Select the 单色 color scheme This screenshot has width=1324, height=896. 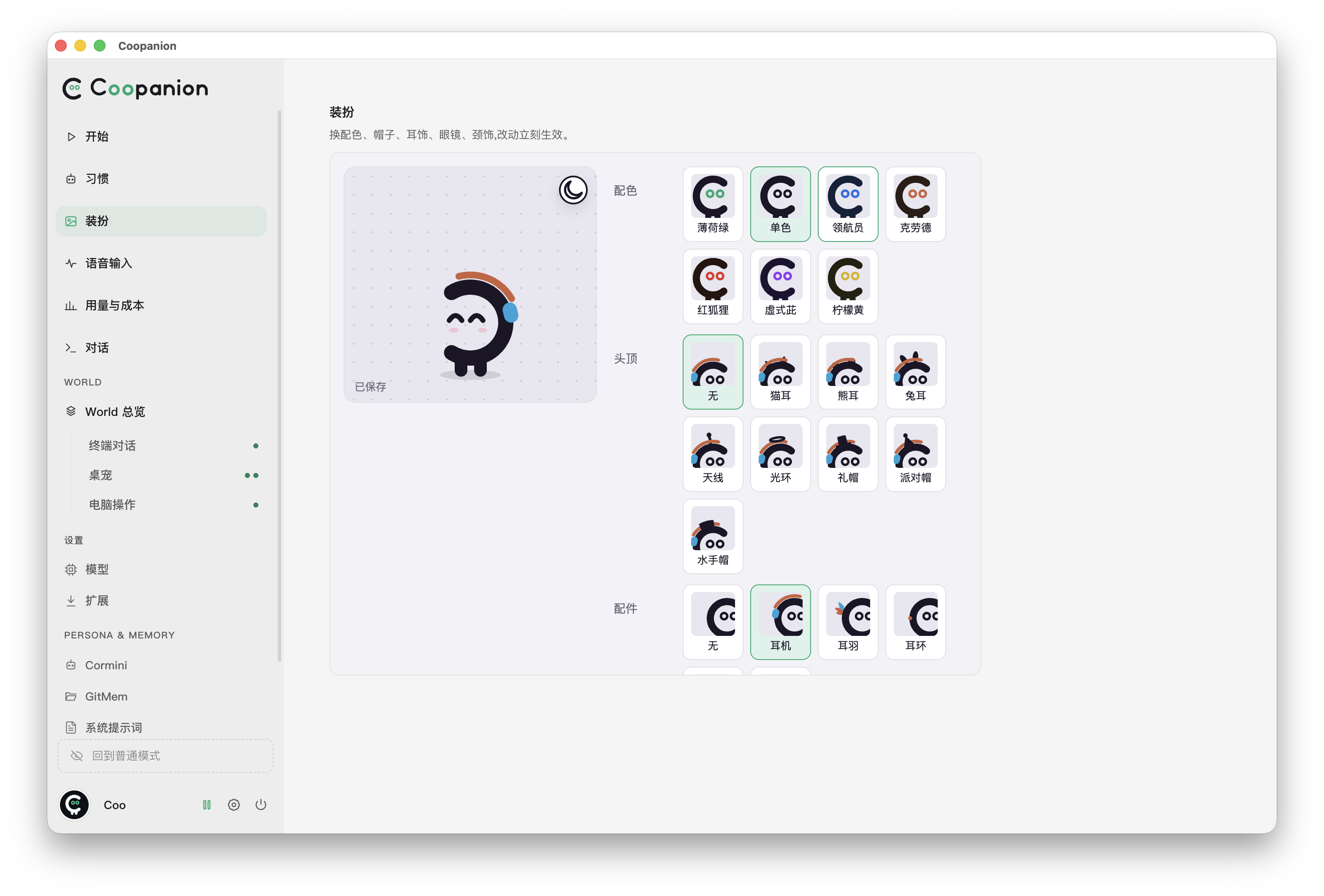click(780, 204)
